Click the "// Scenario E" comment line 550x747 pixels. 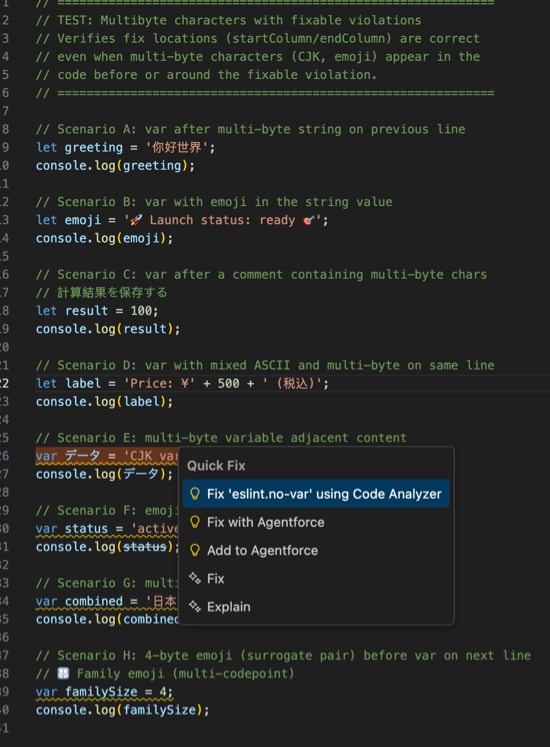pyautogui.click(x=221, y=438)
